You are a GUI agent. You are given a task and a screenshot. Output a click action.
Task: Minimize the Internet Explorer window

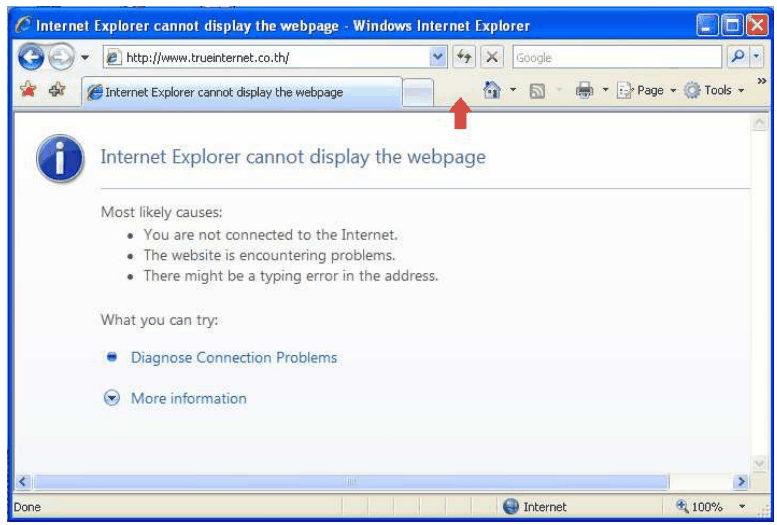(x=708, y=25)
